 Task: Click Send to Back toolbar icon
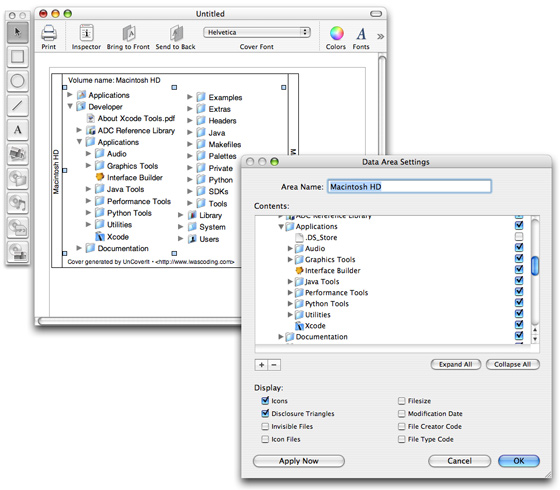pyautogui.click(x=176, y=33)
